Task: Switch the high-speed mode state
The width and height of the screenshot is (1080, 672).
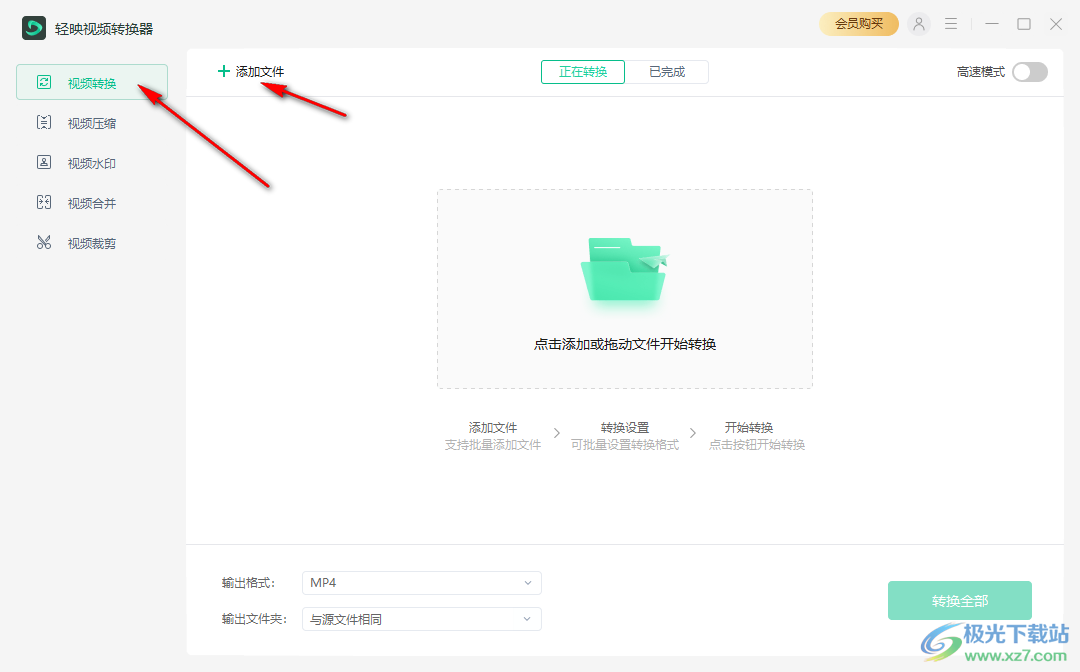Action: coord(1029,72)
